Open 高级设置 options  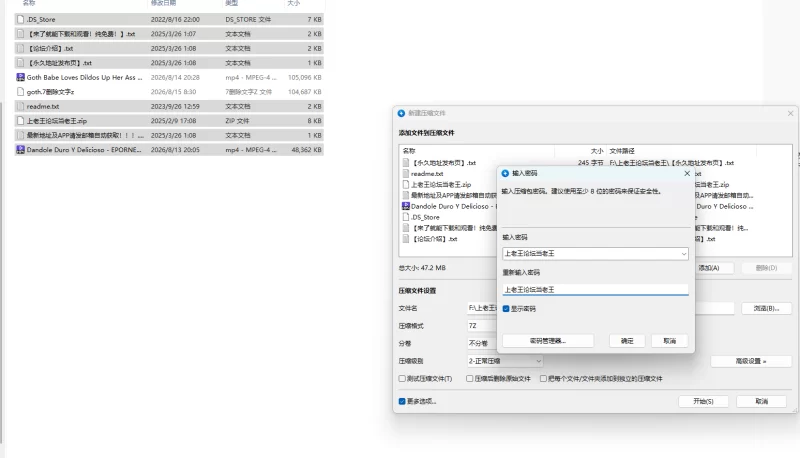coord(751,361)
